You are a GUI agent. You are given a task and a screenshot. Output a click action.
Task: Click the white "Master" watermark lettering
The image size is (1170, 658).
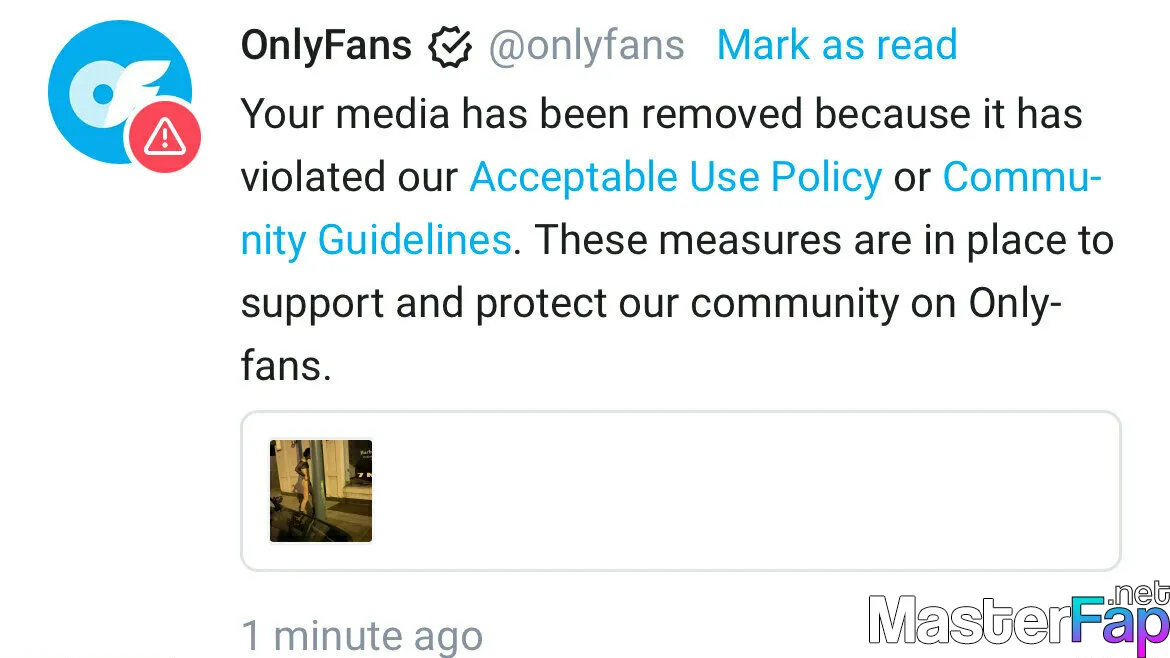pyautogui.click(x=969, y=621)
